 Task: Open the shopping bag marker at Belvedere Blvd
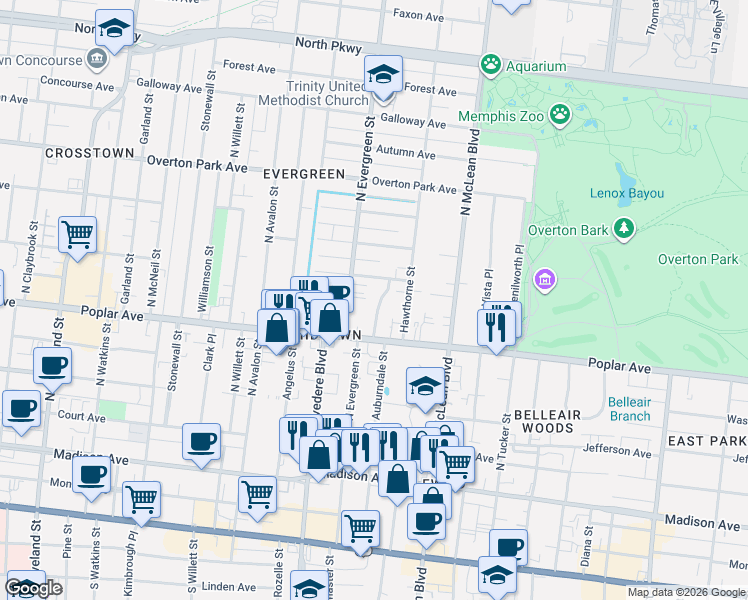[x=329, y=318]
